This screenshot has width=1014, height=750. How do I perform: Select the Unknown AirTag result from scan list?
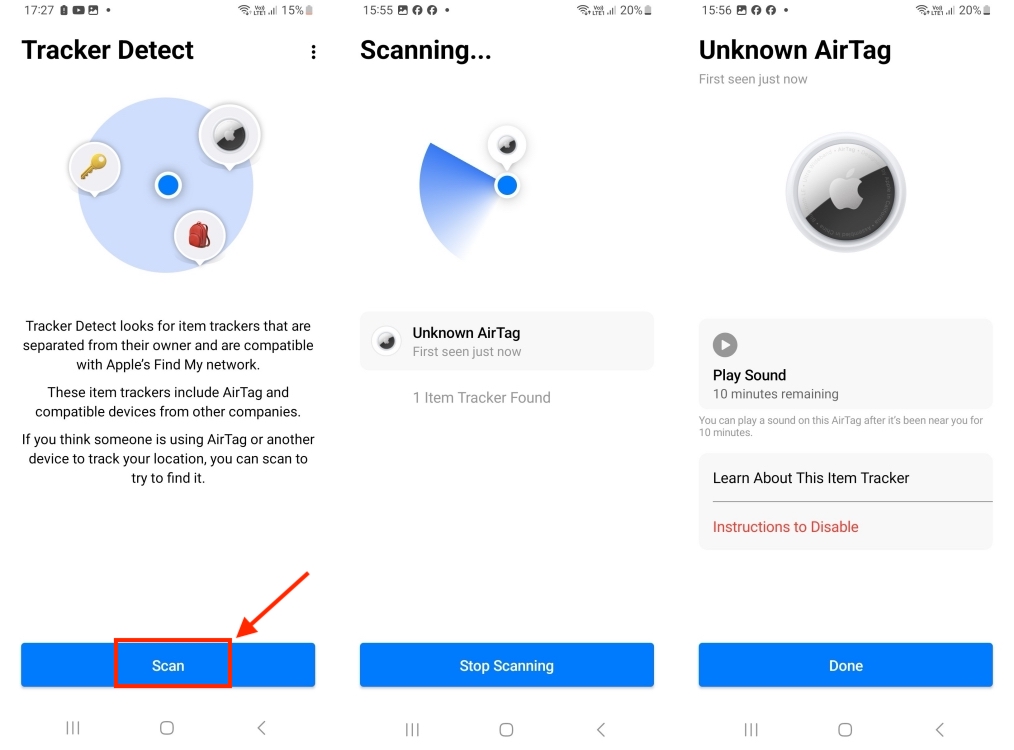[x=506, y=341]
